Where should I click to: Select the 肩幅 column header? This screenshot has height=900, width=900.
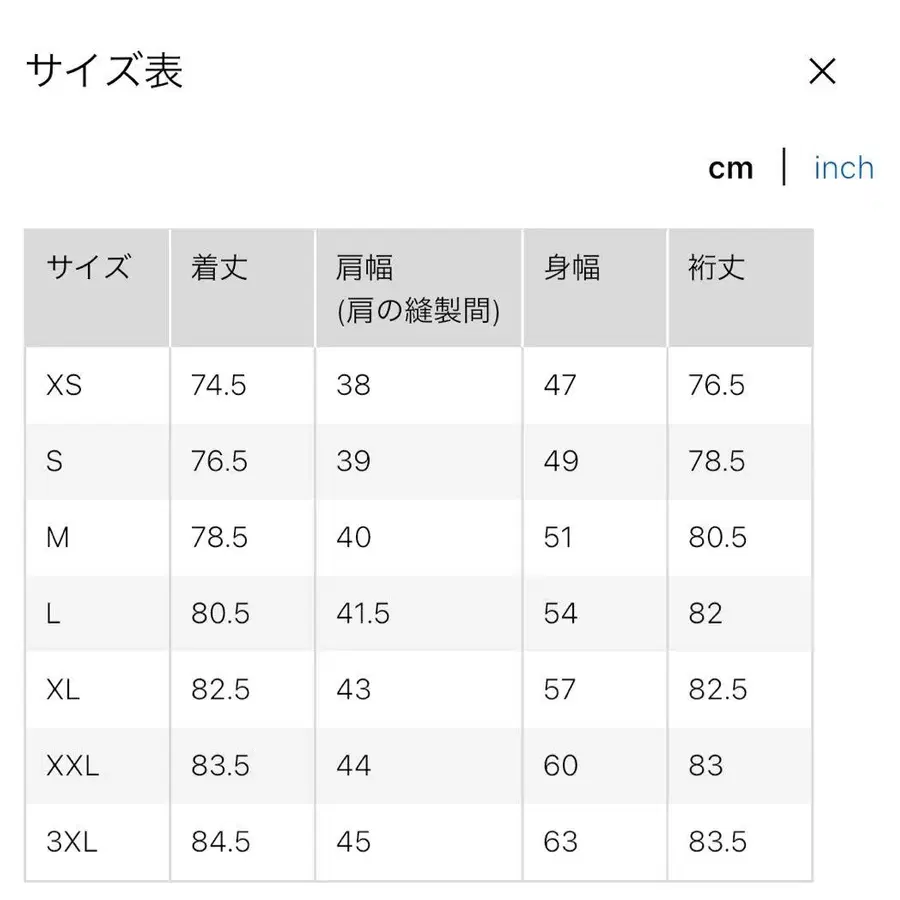click(365, 267)
